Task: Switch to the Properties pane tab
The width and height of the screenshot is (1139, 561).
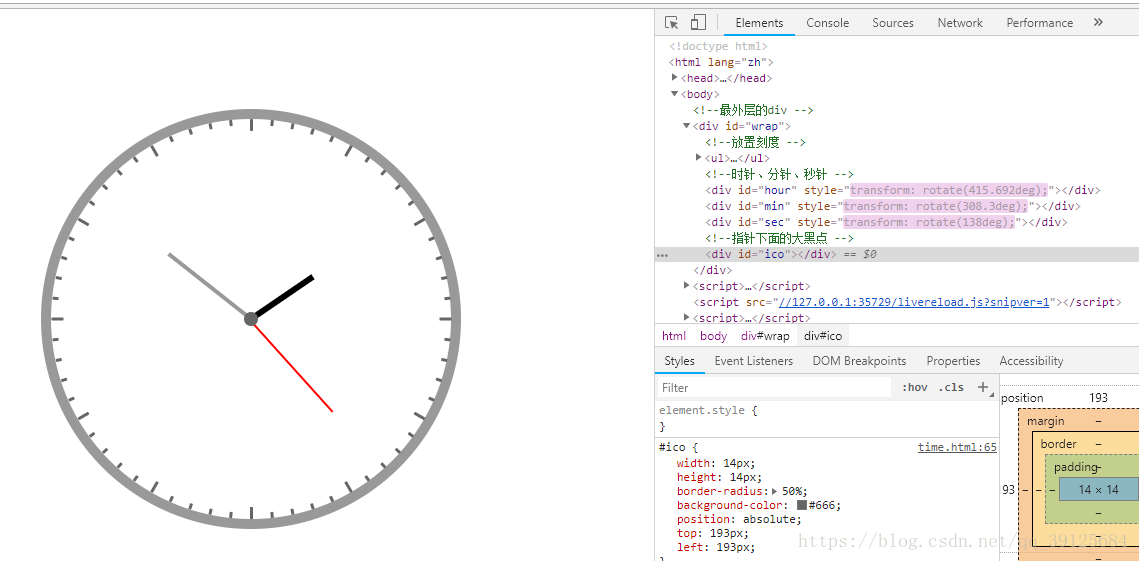Action: pyautogui.click(x=953, y=361)
